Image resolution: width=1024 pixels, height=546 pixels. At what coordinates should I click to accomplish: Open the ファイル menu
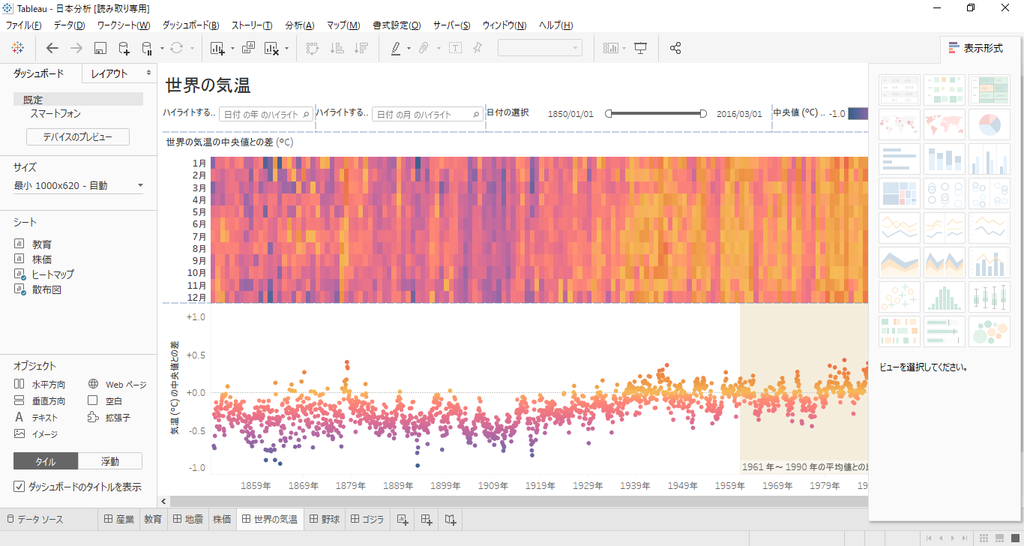pyautogui.click(x=24, y=25)
